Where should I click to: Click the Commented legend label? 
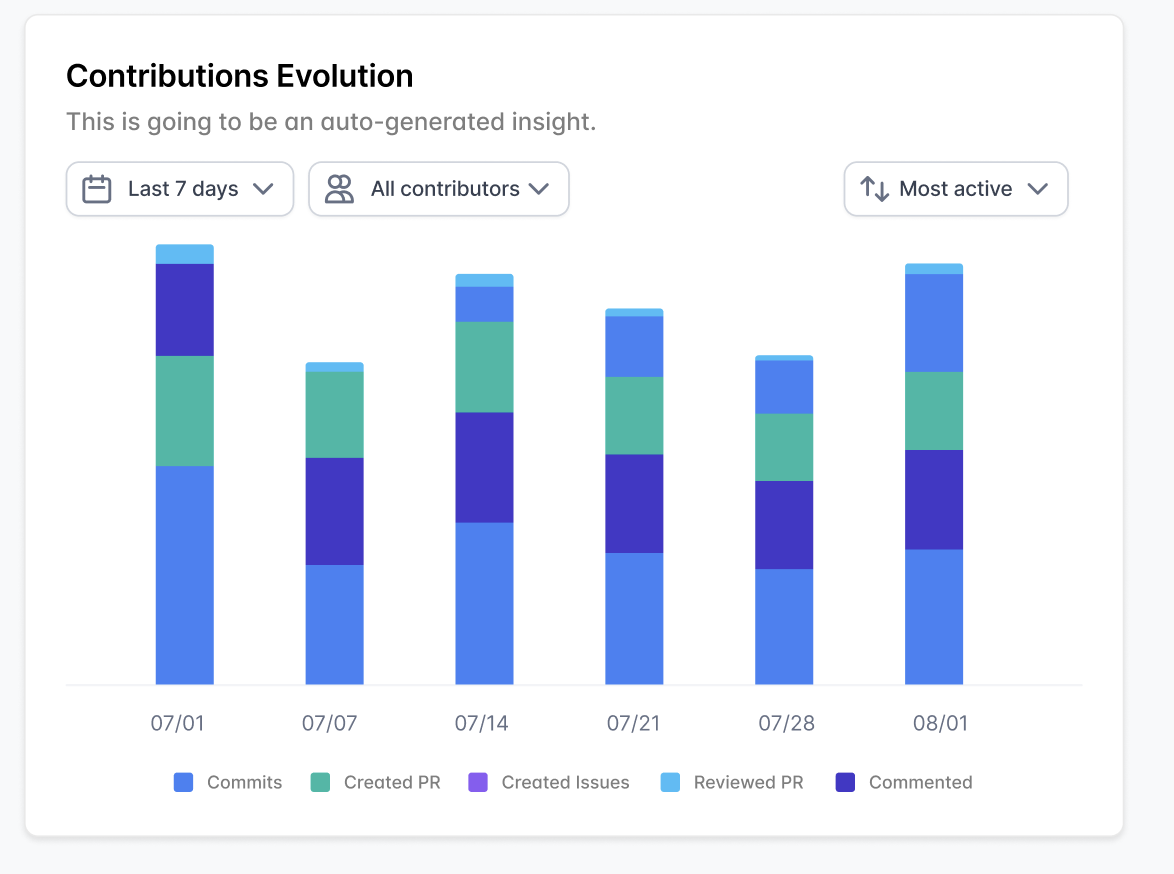tap(921, 782)
